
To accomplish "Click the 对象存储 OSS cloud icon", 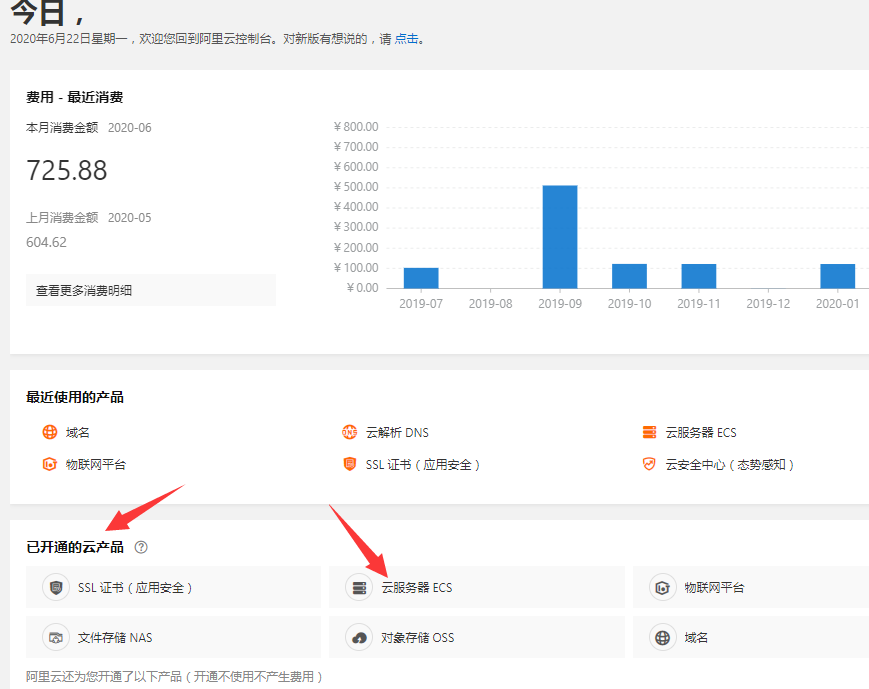I will (x=359, y=637).
